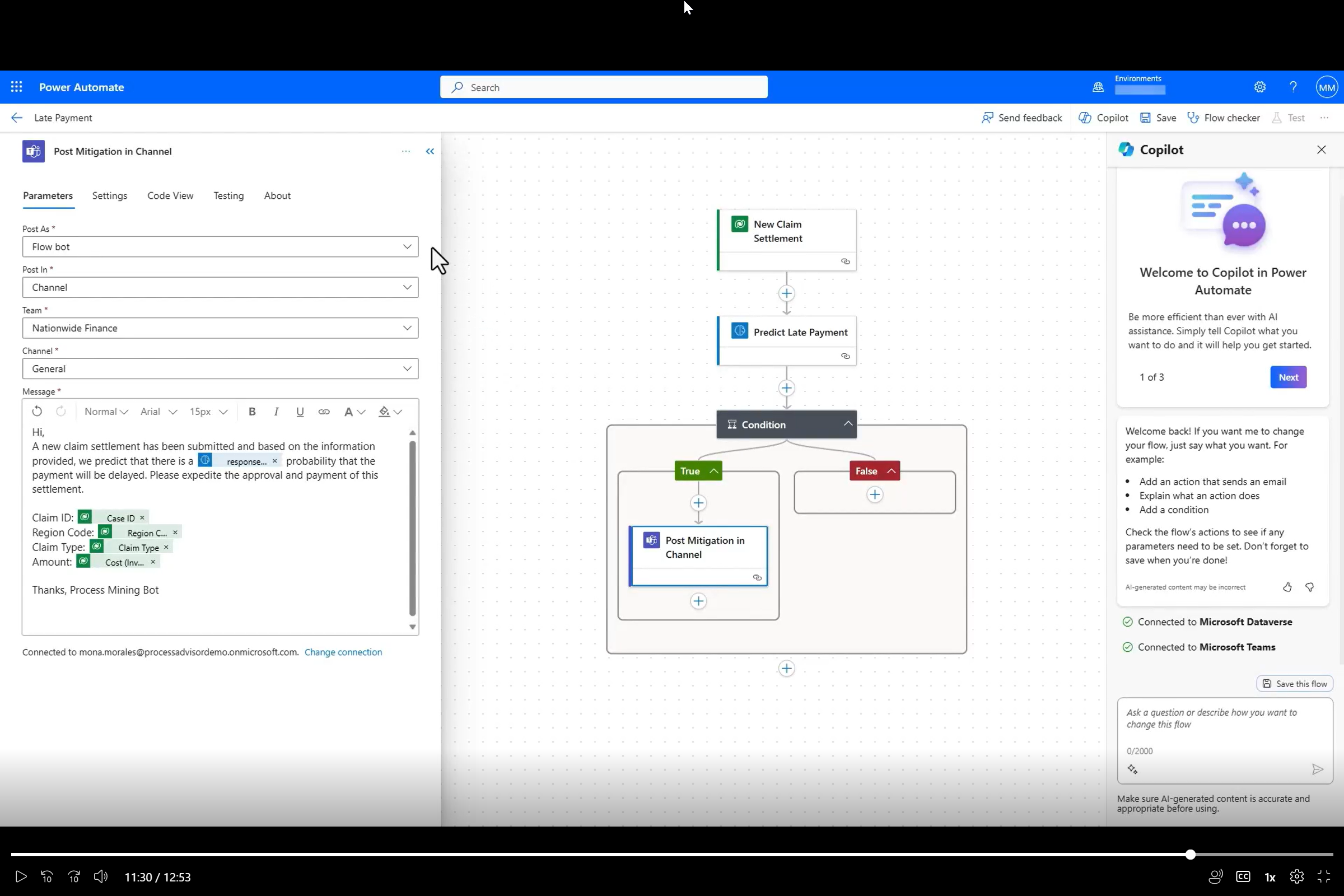Click the Send feedback icon
The height and width of the screenshot is (896, 1344).
(989, 118)
